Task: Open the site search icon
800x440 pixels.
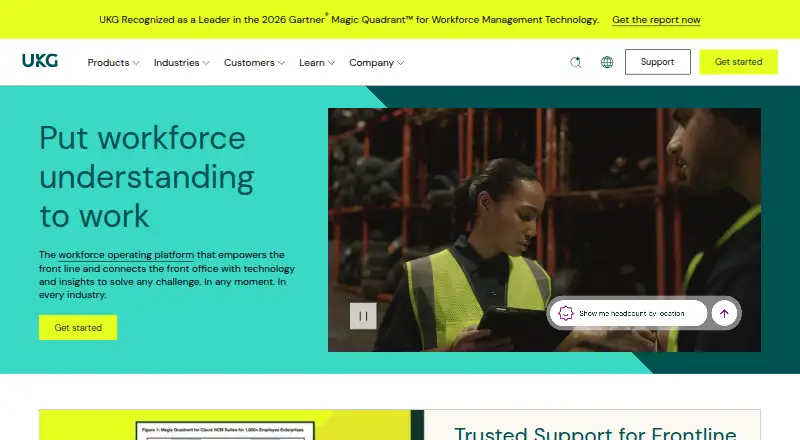Action: pos(576,62)
